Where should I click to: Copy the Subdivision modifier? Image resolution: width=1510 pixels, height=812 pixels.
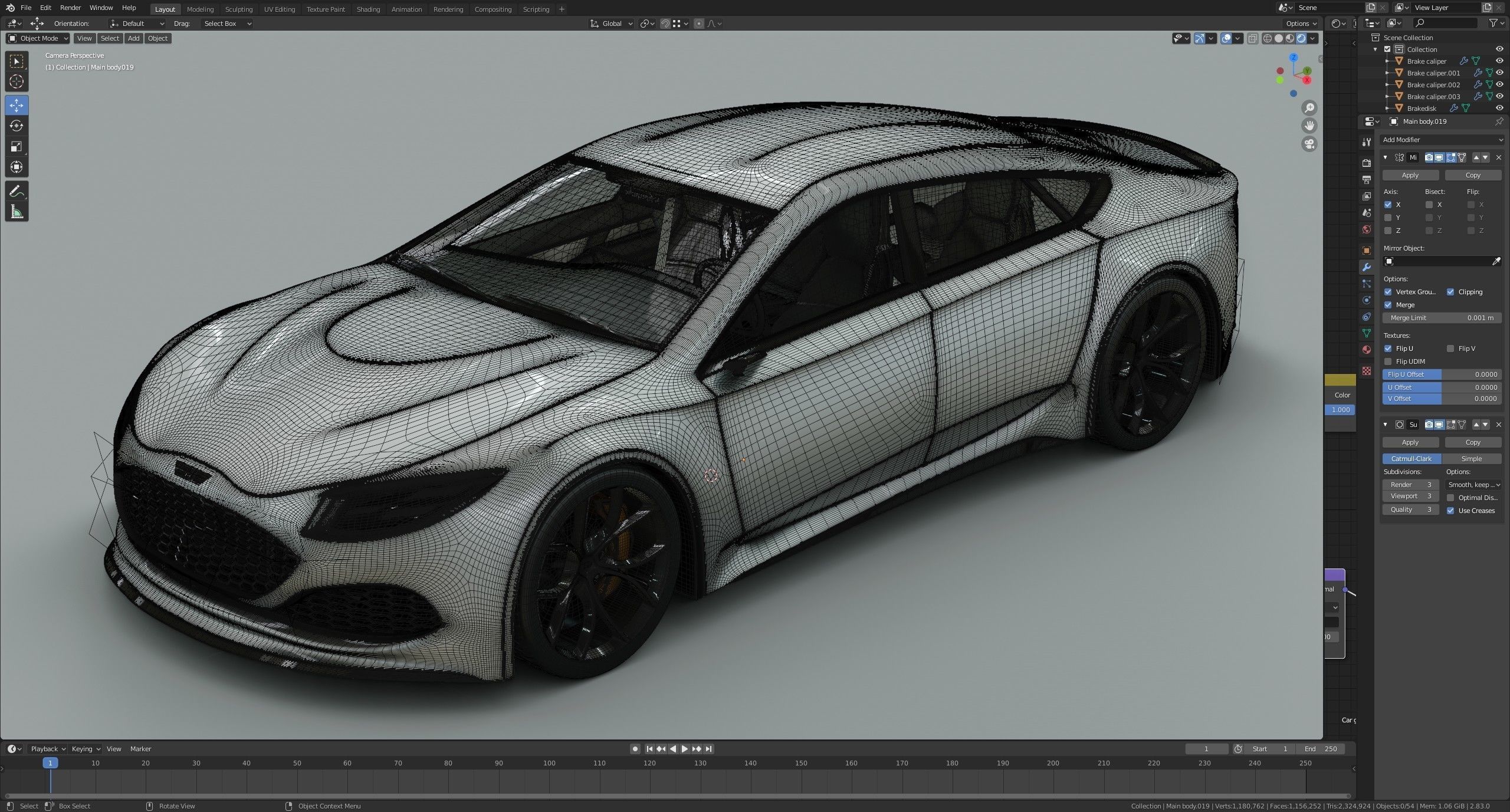pyautogui.click(x=1473, y=442)
